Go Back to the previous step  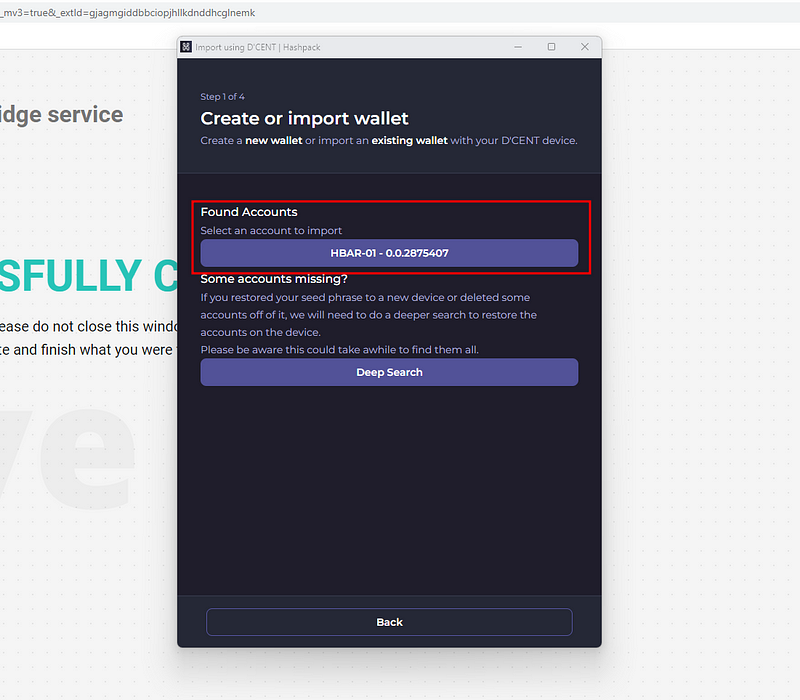(389, 622)
